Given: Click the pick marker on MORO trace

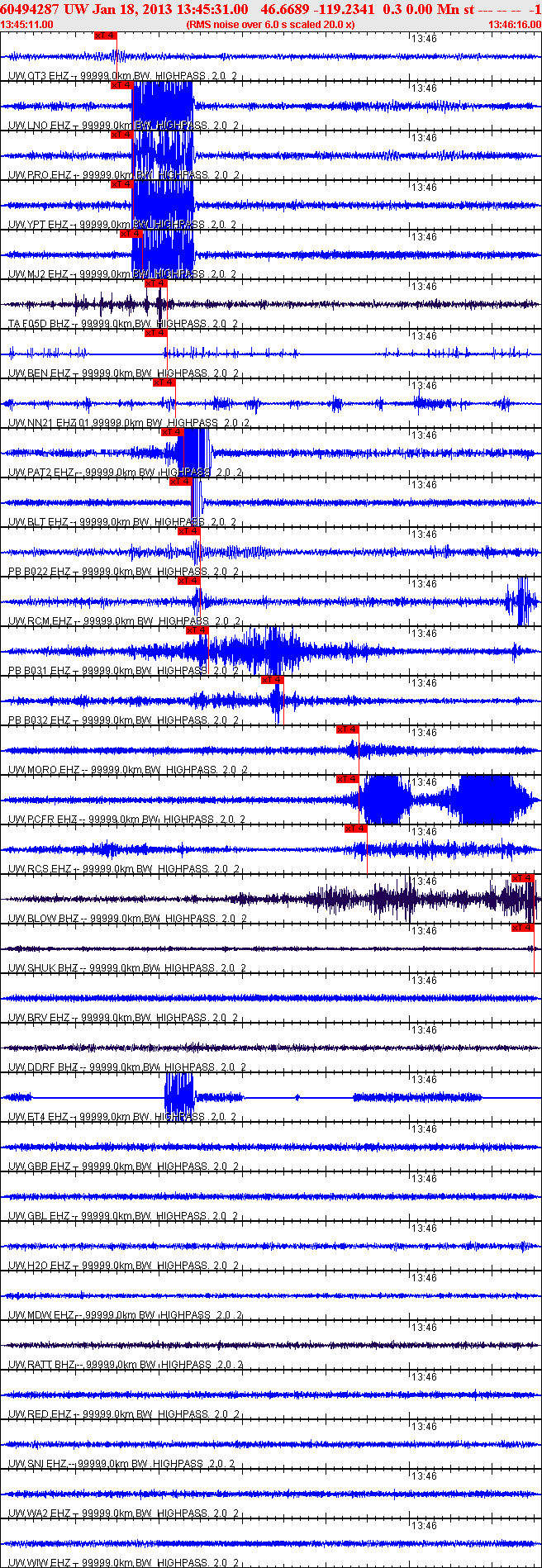Looking at the screenshot, I should pyautogui.click(x=347, y=729).
